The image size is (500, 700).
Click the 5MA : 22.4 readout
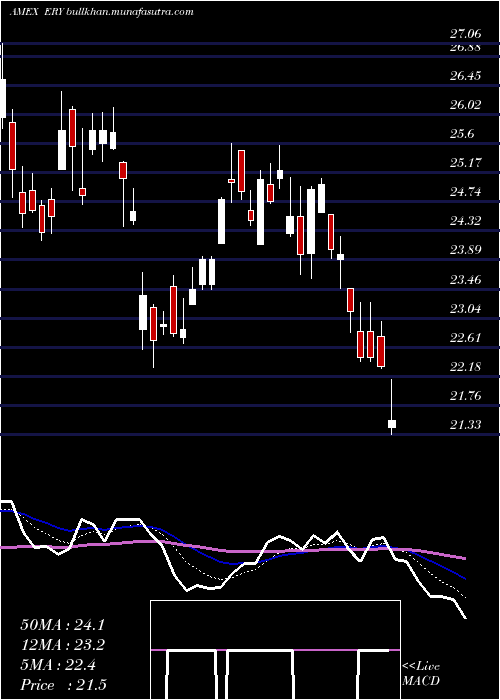click(x=58, y=665)
